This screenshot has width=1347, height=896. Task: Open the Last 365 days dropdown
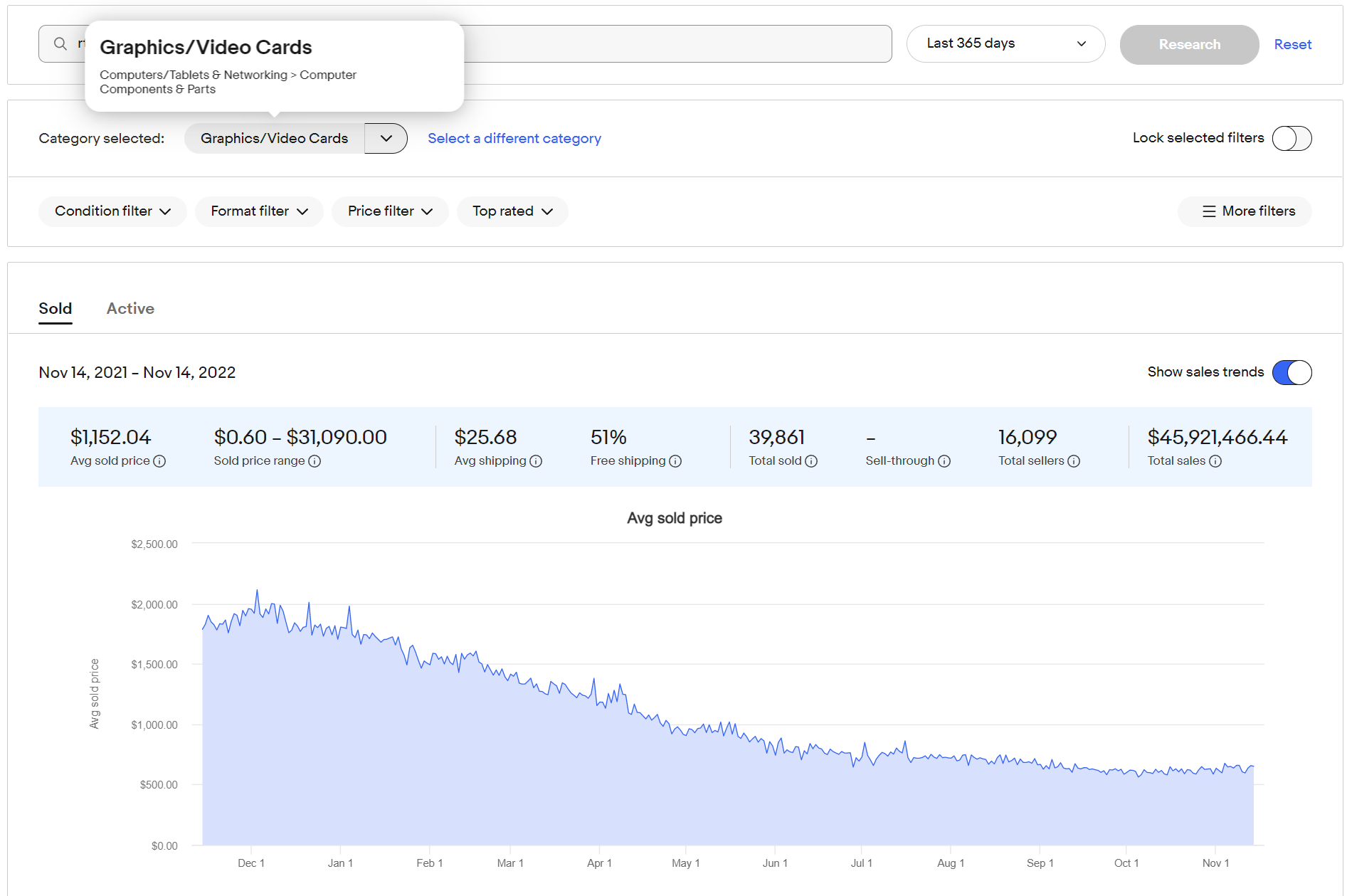[1005, 44]
